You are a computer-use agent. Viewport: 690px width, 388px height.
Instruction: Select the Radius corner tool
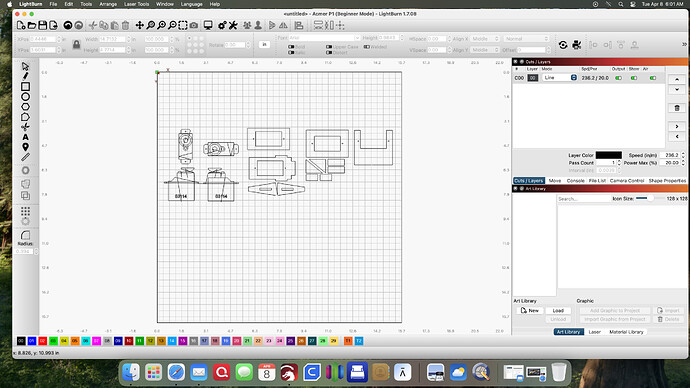pyautogui.click(x=25, y=235)
